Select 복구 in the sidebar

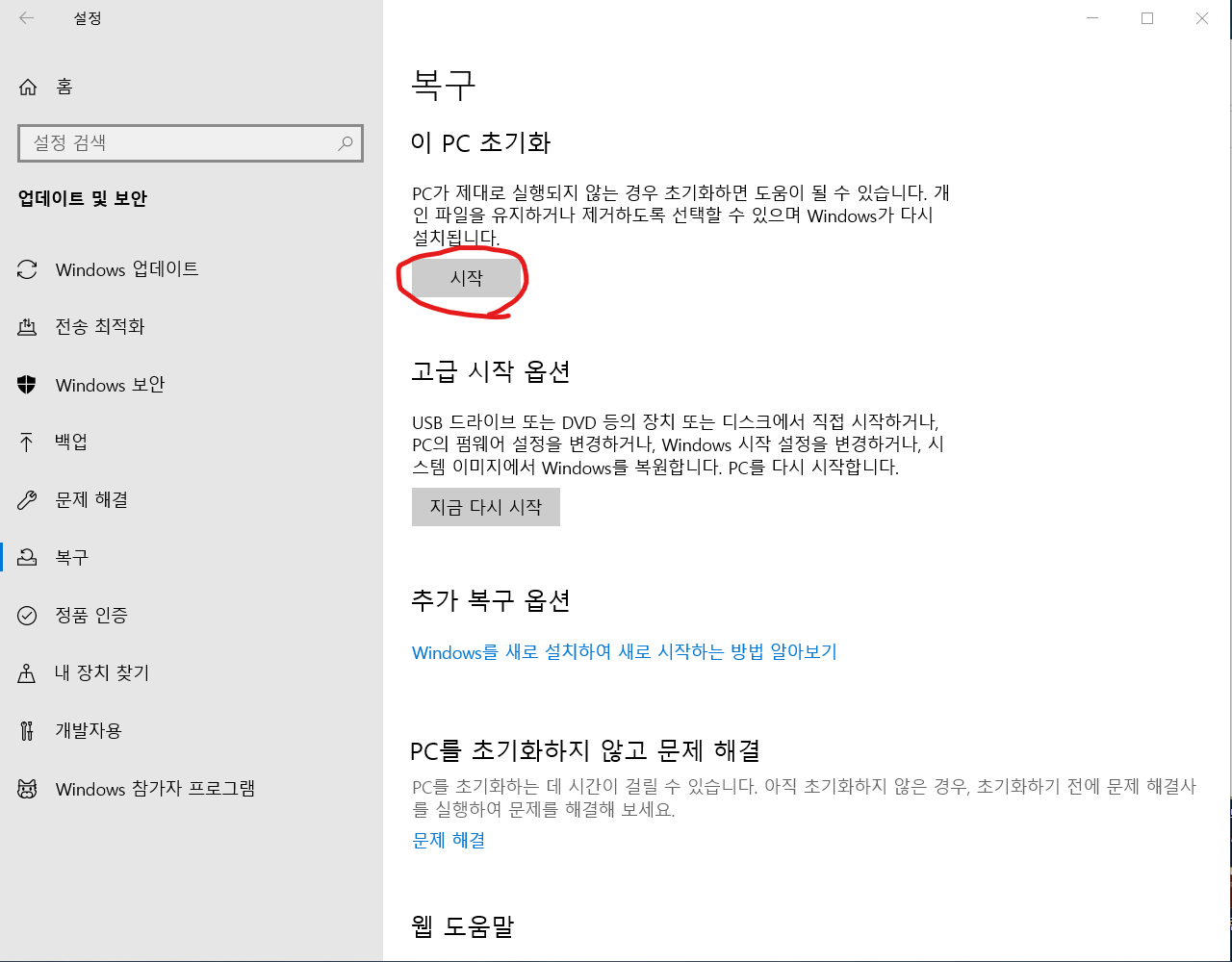[192, 558]
